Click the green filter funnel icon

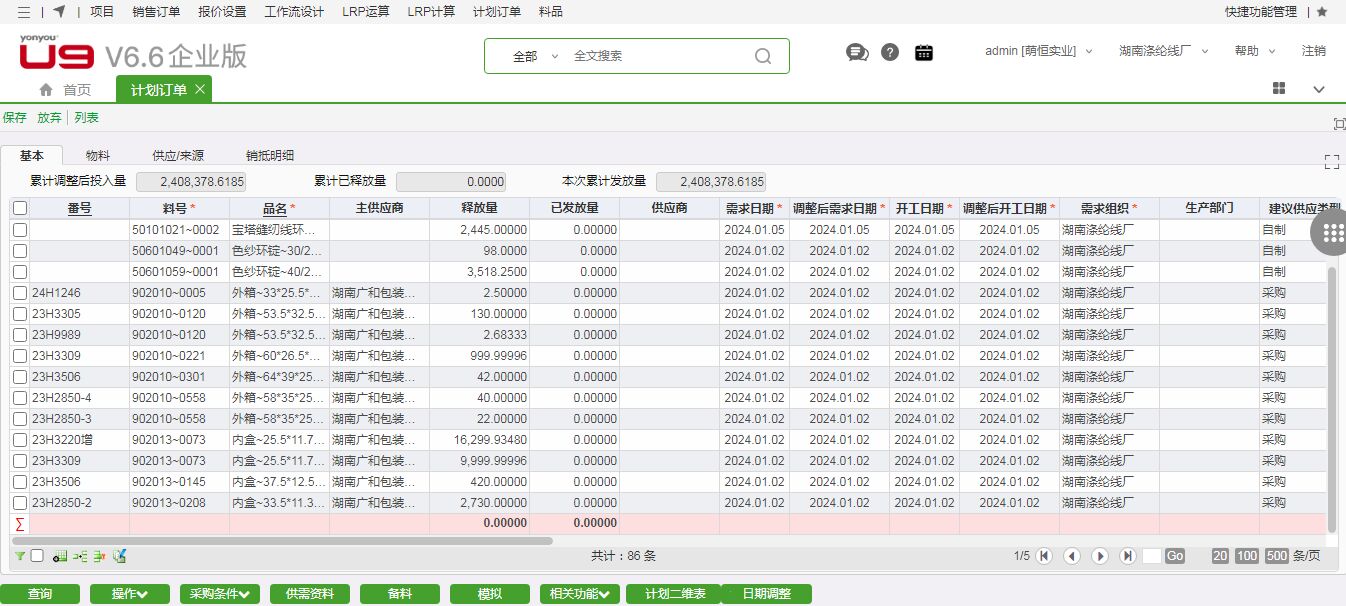(20, 556)
